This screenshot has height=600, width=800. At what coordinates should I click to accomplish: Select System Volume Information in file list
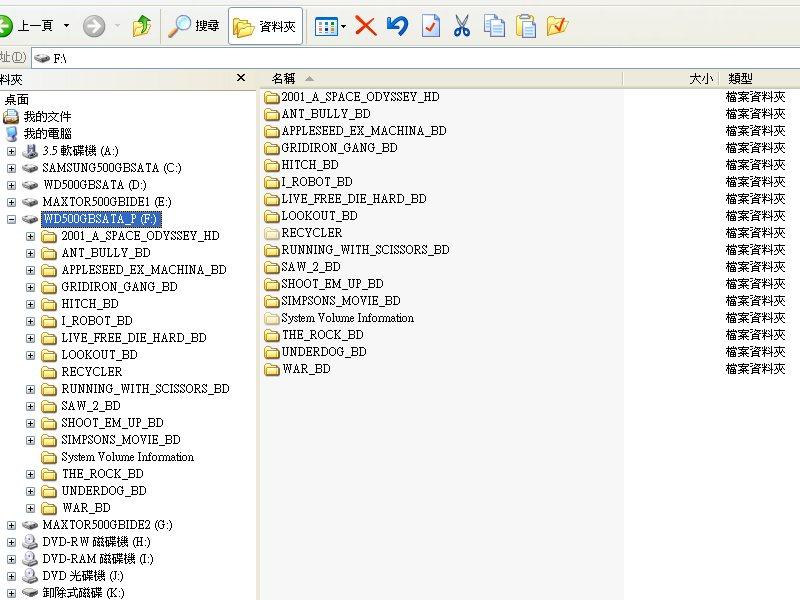pos(347,318)
